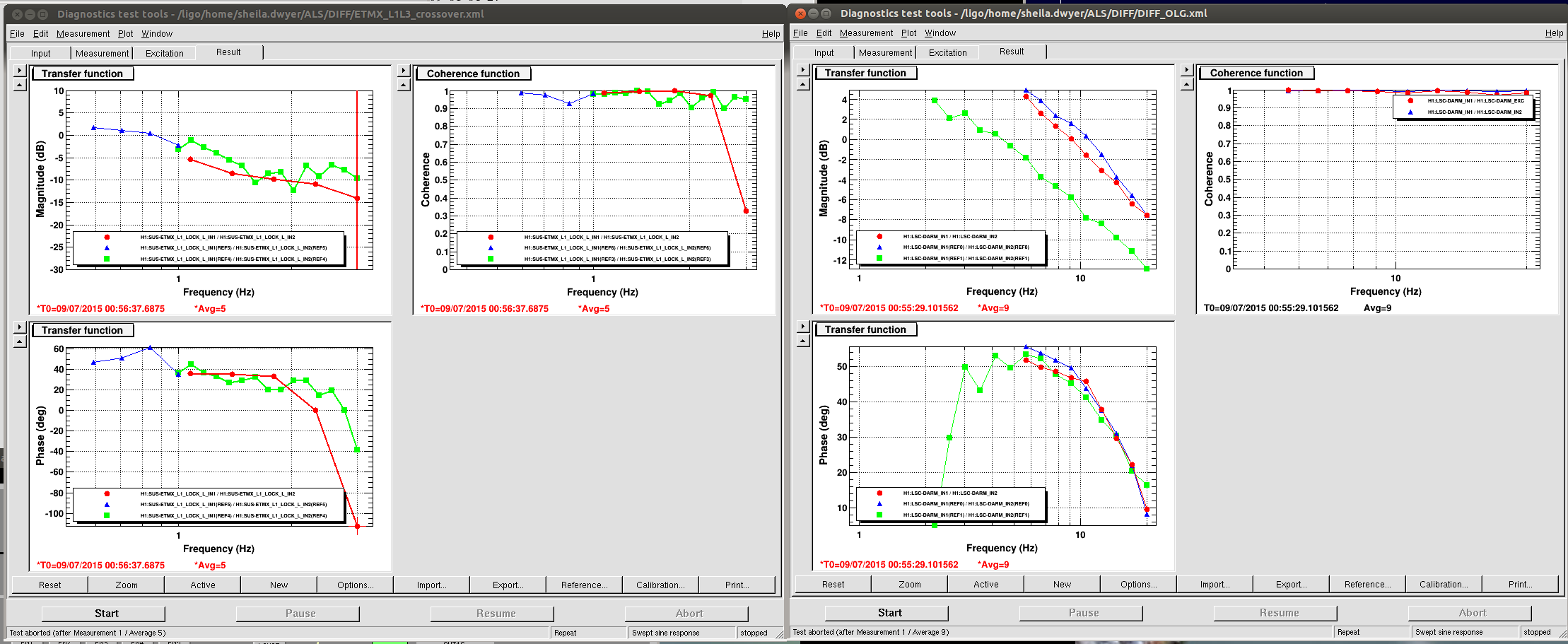Viewport: 1568px width, 644px height.
Task: Switch to Input tab in DIFF_OLG window
Action: point(824,52)
